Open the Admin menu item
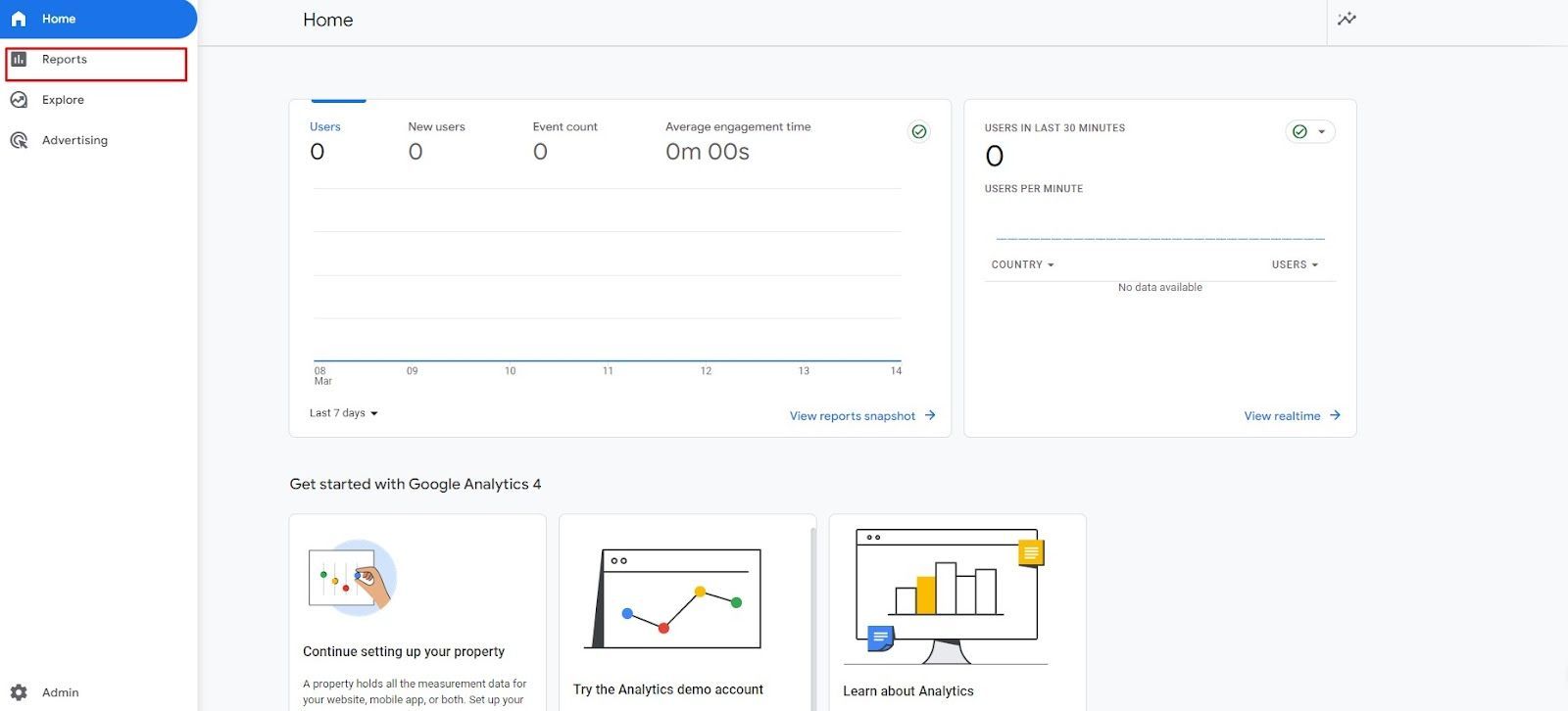 [x=98, y=692]
